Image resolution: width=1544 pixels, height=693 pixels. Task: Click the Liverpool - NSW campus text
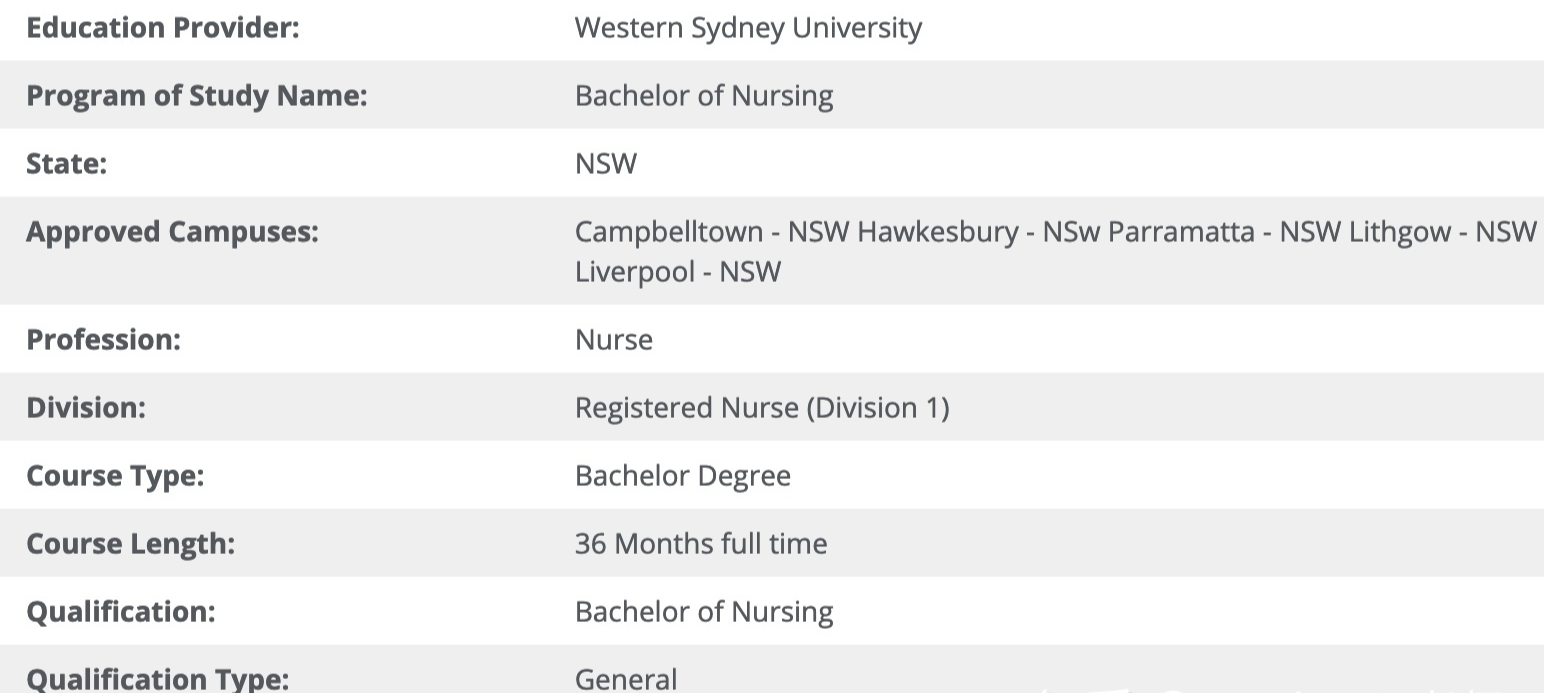677,271
